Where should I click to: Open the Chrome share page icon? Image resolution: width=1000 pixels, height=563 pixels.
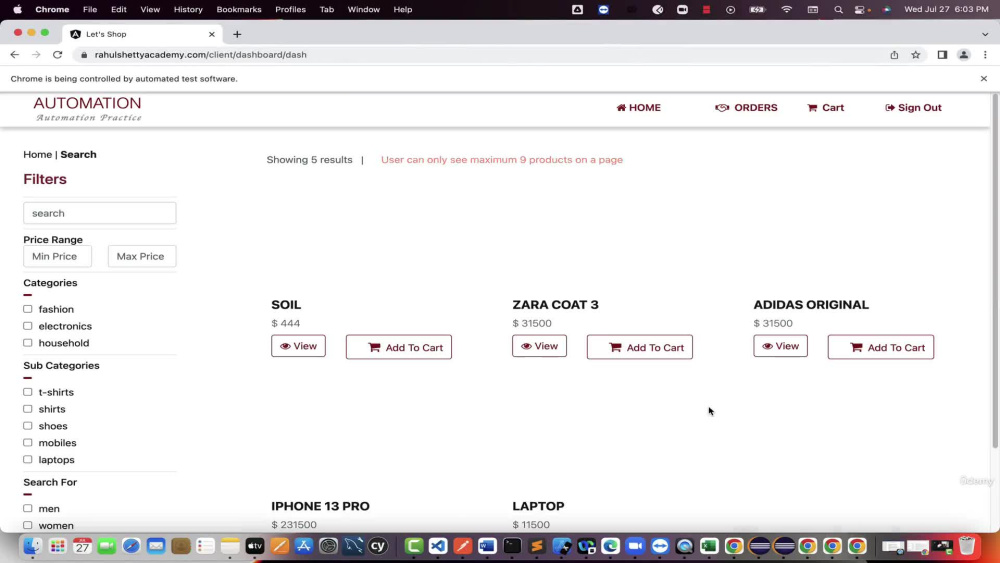tap(894, 55)
